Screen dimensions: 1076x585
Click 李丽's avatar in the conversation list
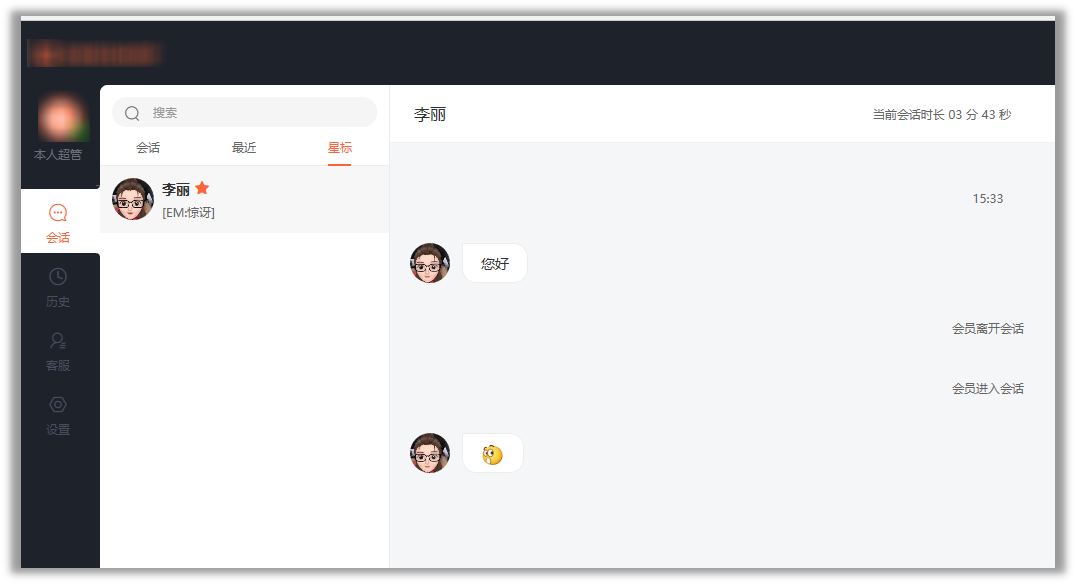(132, 199)
